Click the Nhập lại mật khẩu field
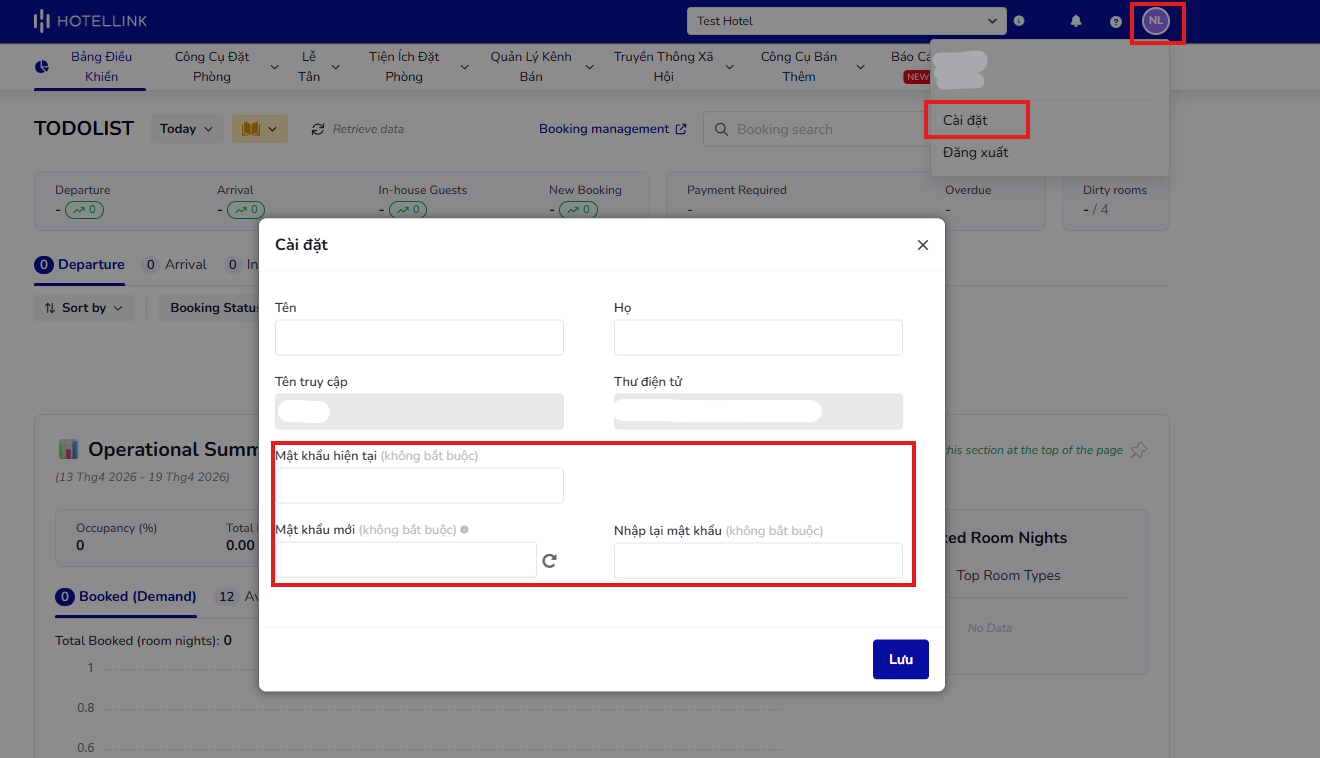The height and width of the screenshot is (758, 1320). pos(758,561)
